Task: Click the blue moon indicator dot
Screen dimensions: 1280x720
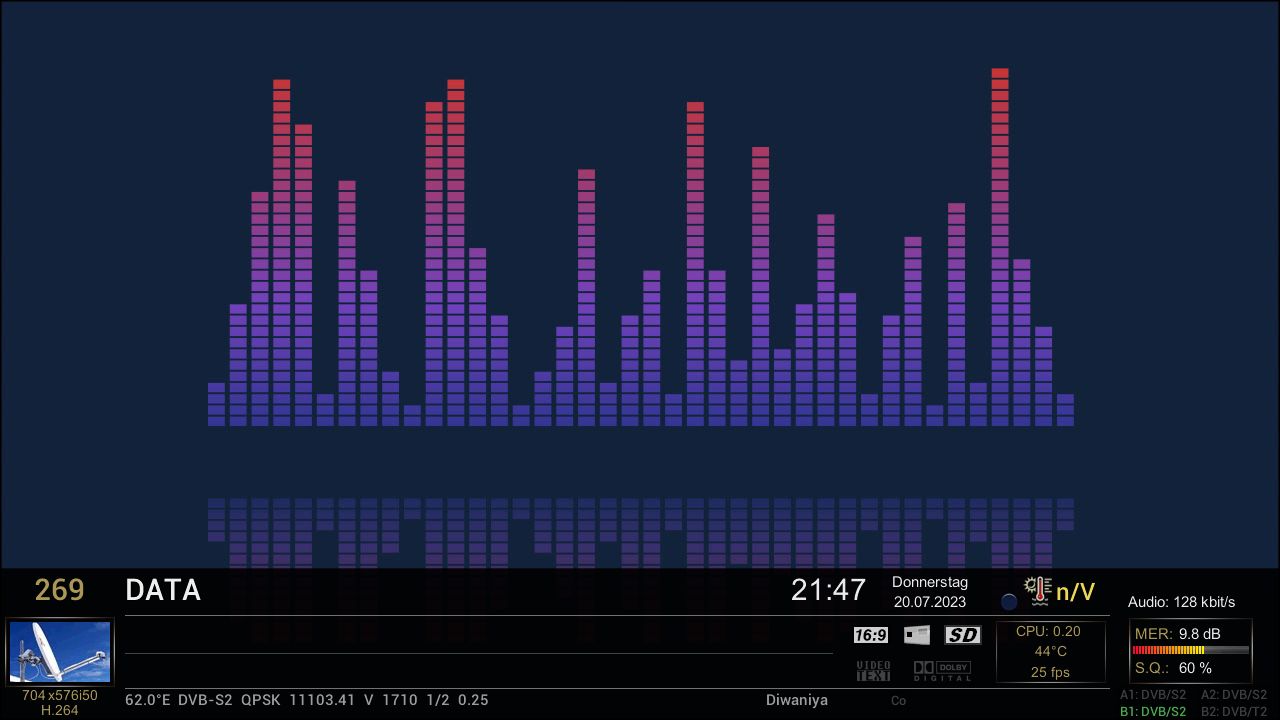Action: coord(1009,601)
